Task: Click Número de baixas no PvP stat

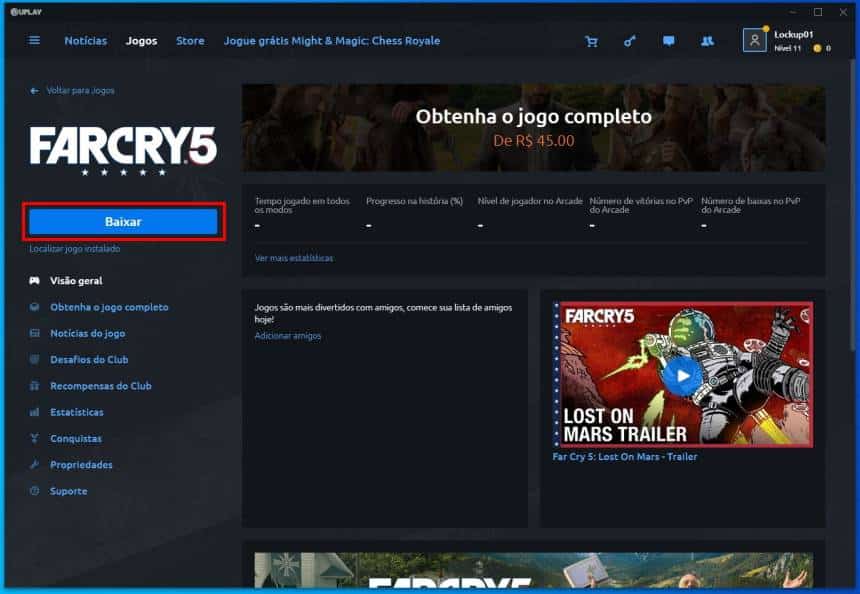Action: click(750, 205)
